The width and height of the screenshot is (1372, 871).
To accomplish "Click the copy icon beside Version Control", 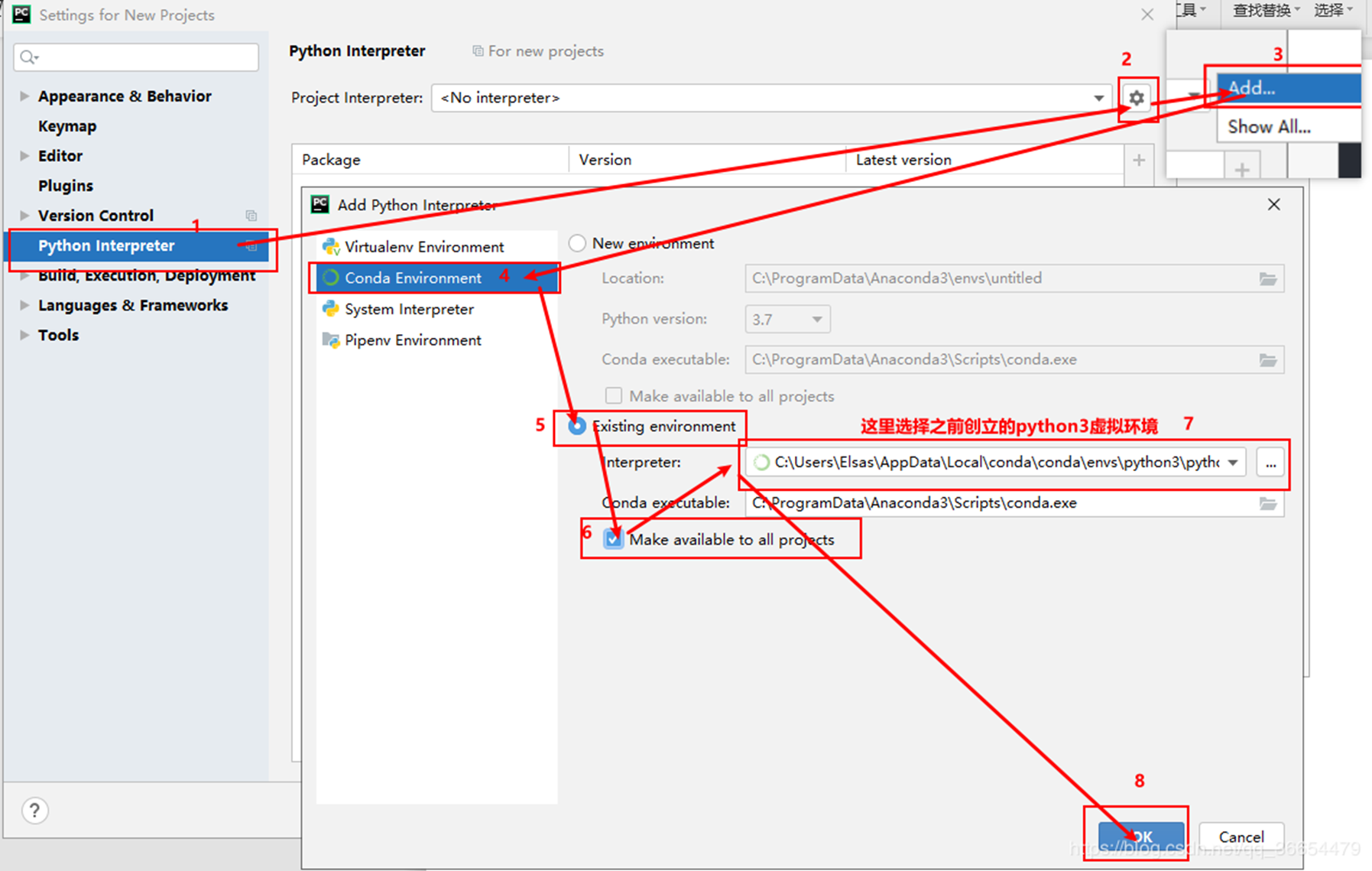I will pyautogui.click(x=251, y=216).
